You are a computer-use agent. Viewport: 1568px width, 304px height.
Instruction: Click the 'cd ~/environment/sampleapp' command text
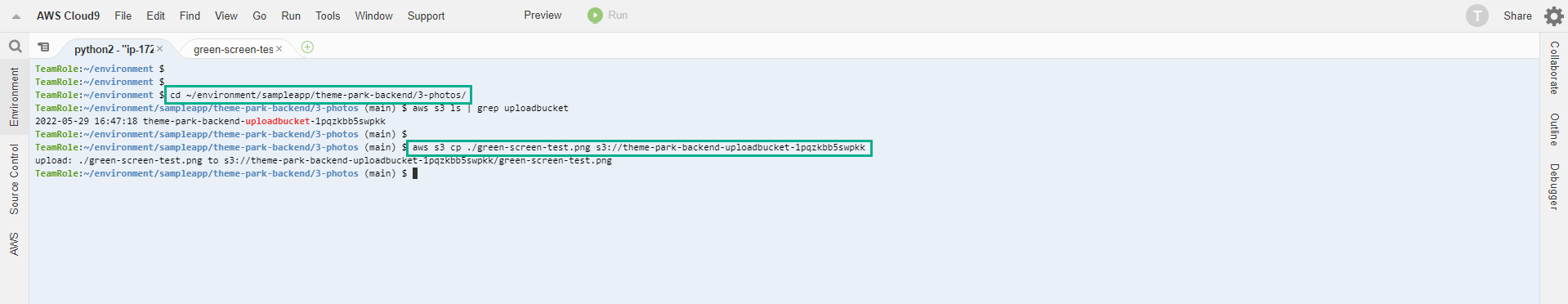(x=318, y=95)
